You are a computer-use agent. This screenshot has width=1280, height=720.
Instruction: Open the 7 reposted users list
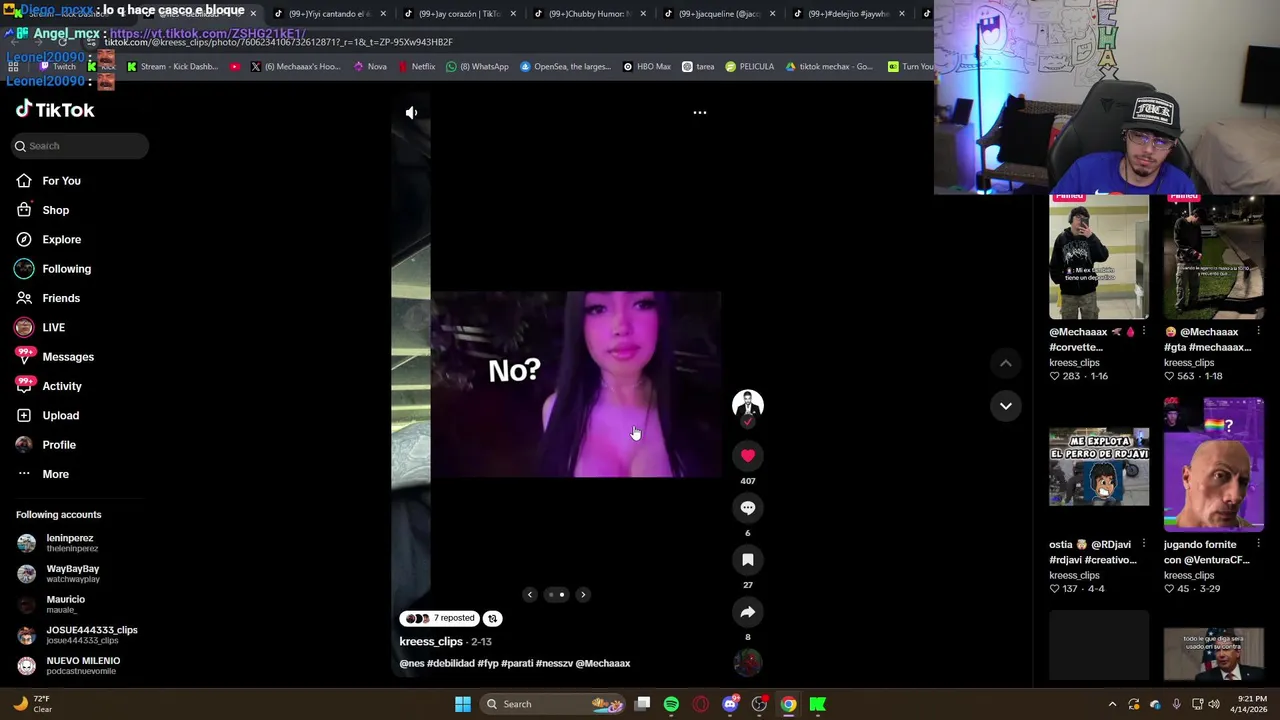coord(440,618)
